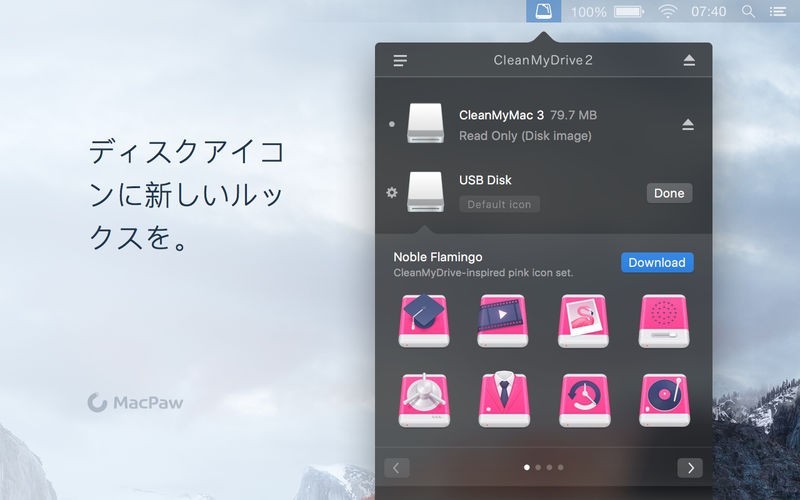This screenshot has width=800, height=500.
Task: Open the CleanMyDrive hamburger menu
Action: 400,60
